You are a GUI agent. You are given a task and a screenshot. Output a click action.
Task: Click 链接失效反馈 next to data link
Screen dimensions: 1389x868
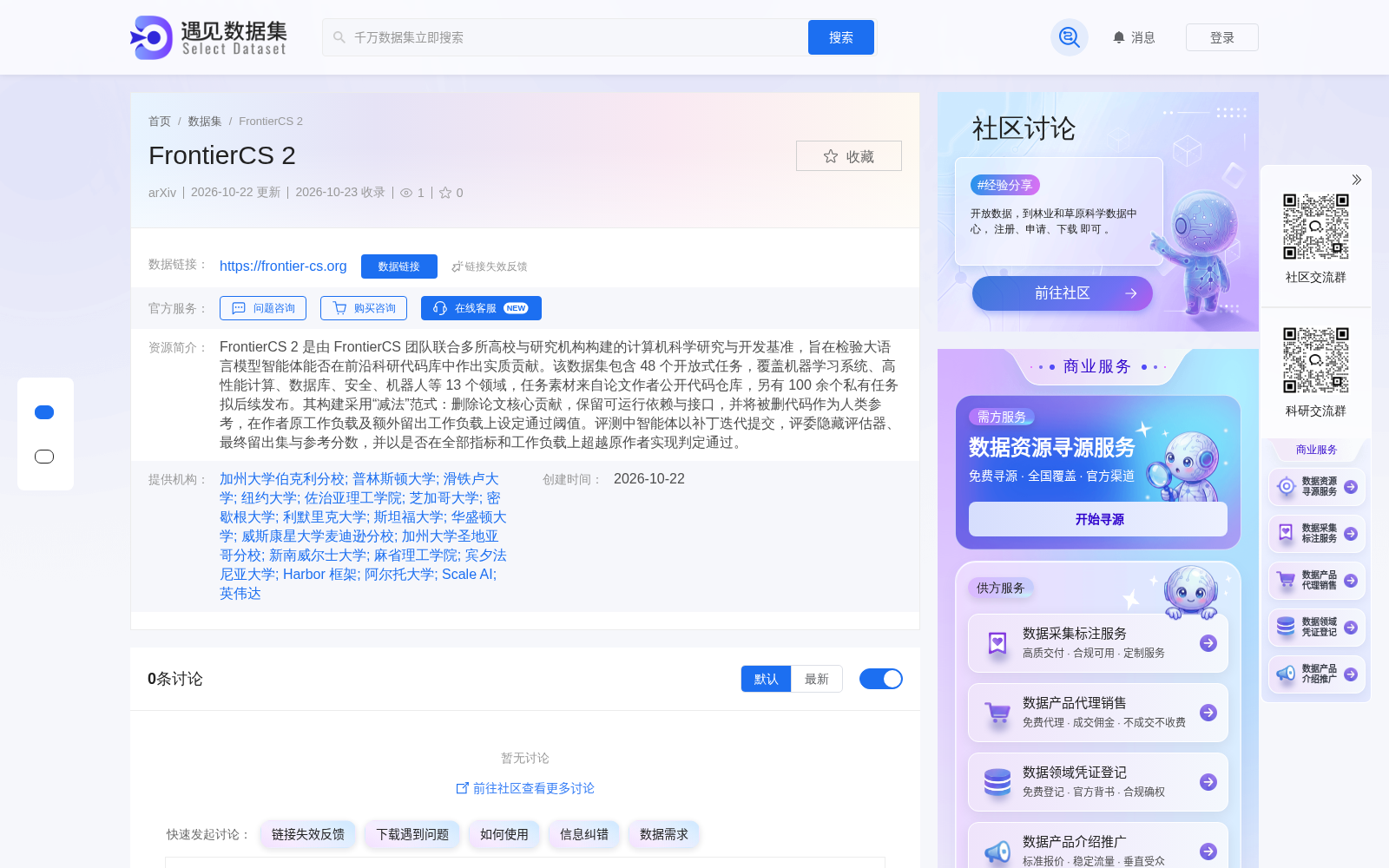tap(490, 266)
